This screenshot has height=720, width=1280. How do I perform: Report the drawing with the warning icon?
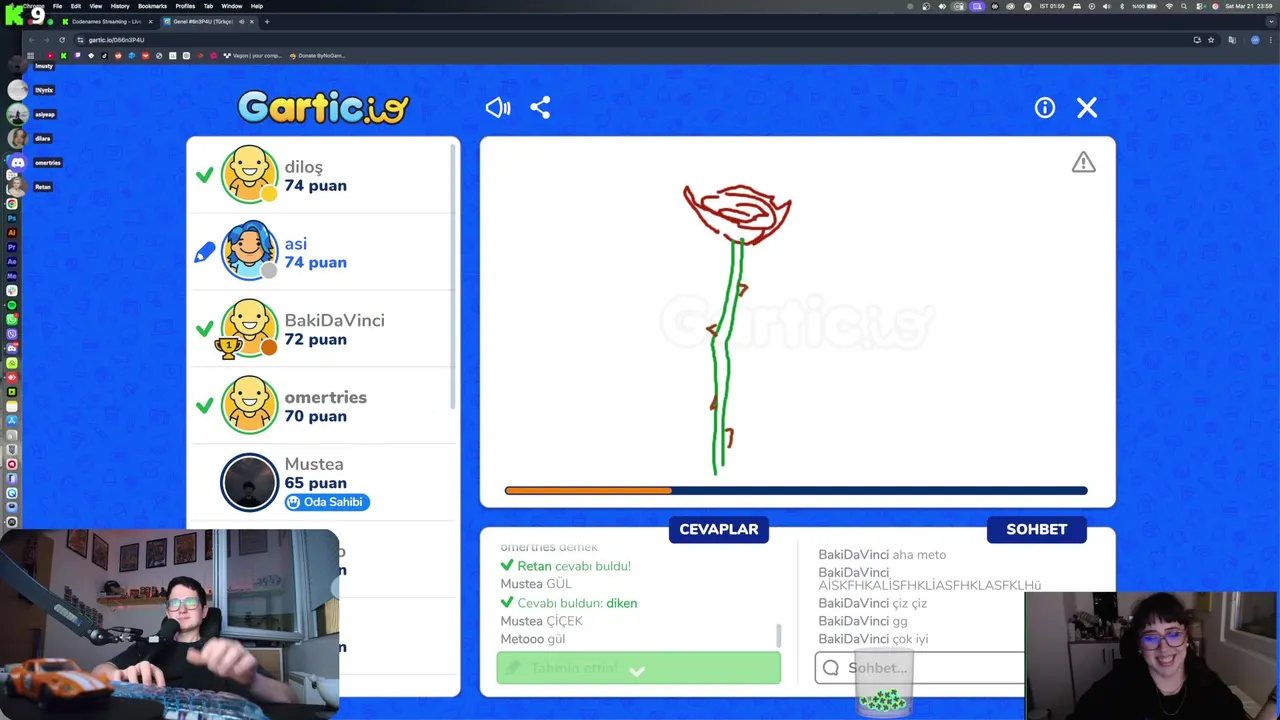(x=1084, y=162)
